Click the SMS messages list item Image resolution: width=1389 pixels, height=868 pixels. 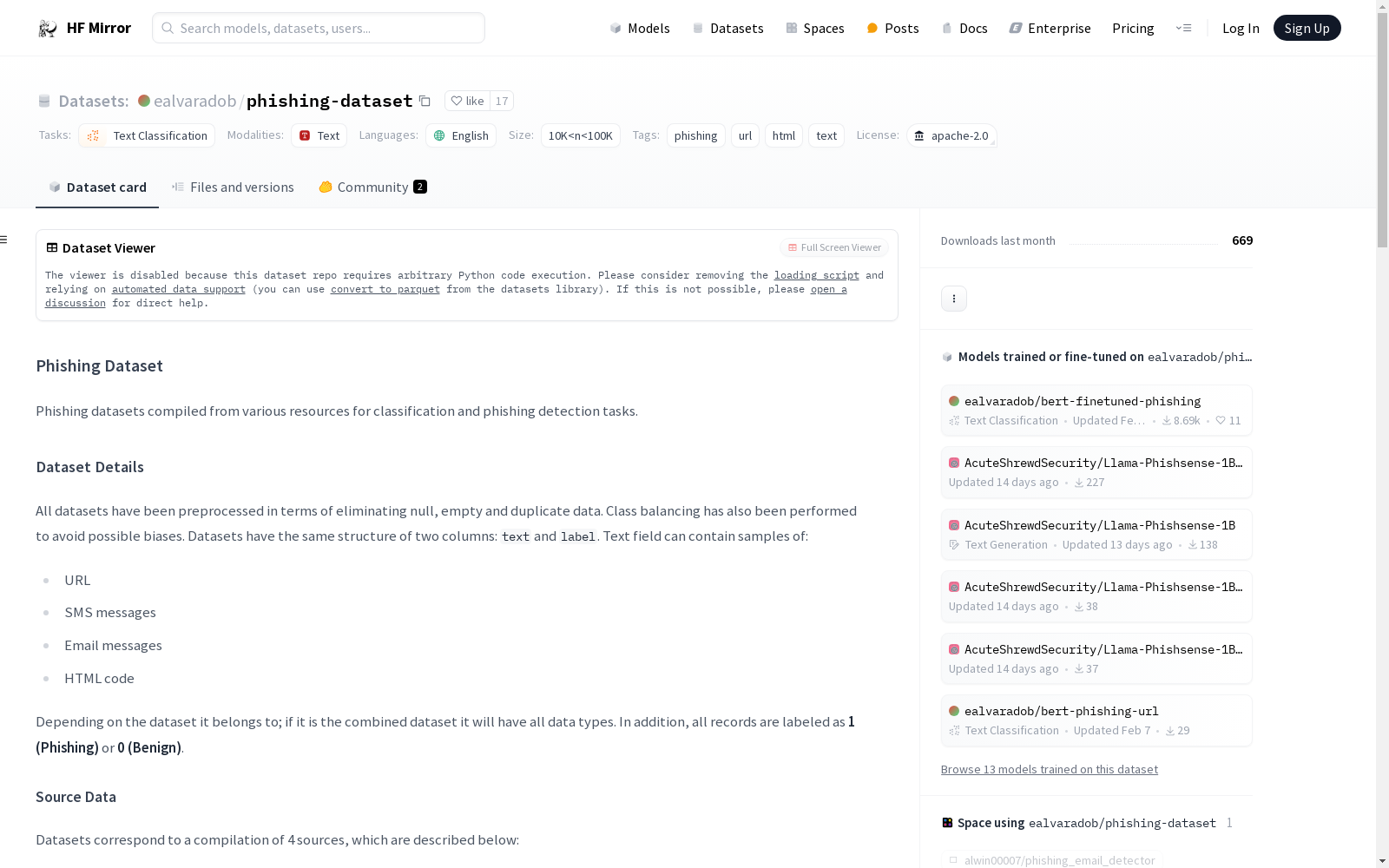(x=110, y=613)
